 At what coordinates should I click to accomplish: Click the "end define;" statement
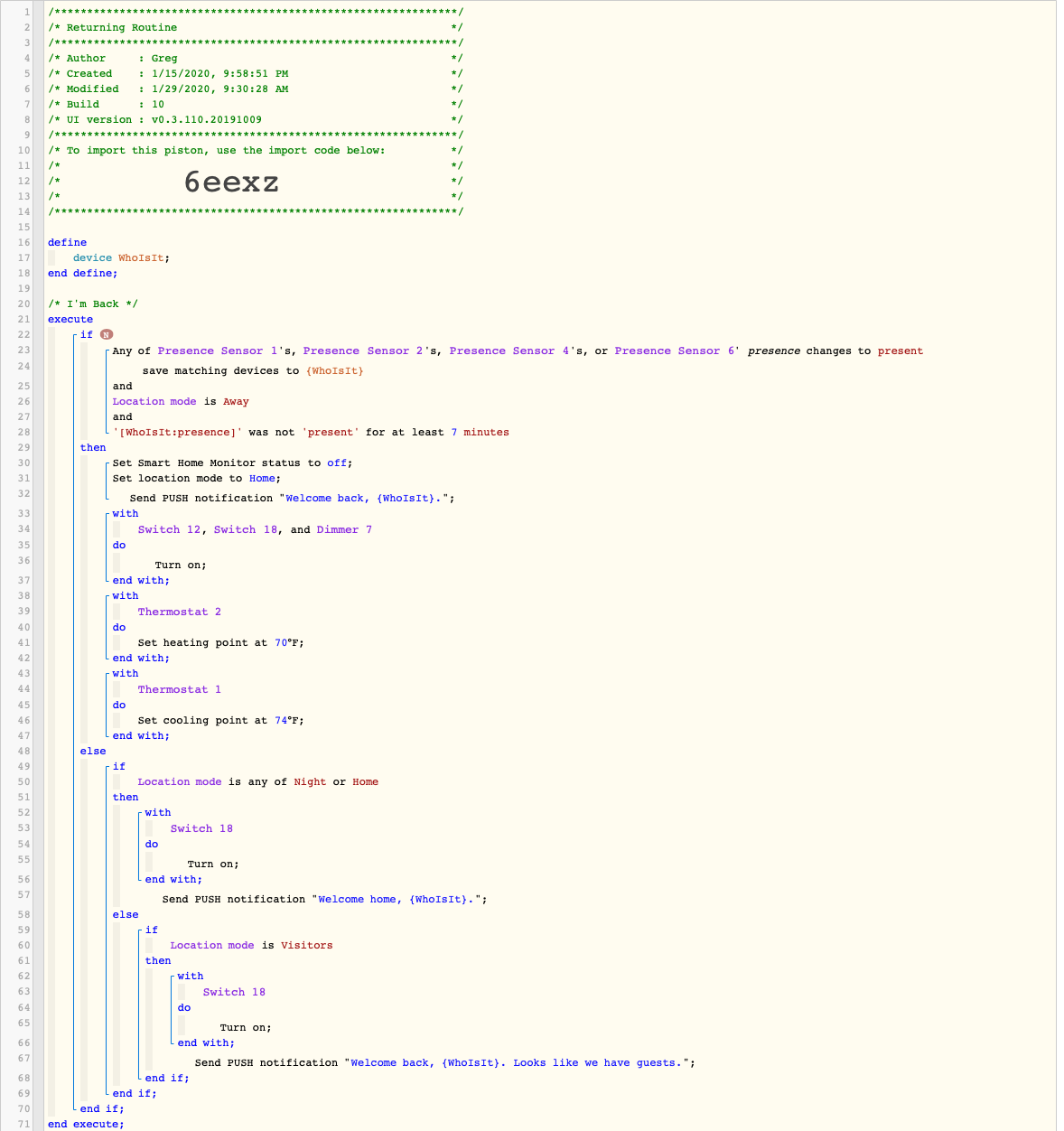83,273
